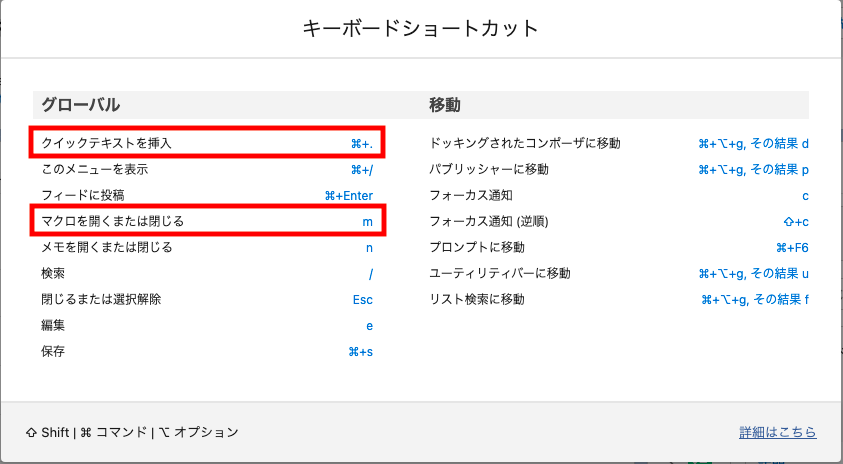Open the 詳細はこちら link
Viewport: 843px width, 464px height.
[777, 432]
